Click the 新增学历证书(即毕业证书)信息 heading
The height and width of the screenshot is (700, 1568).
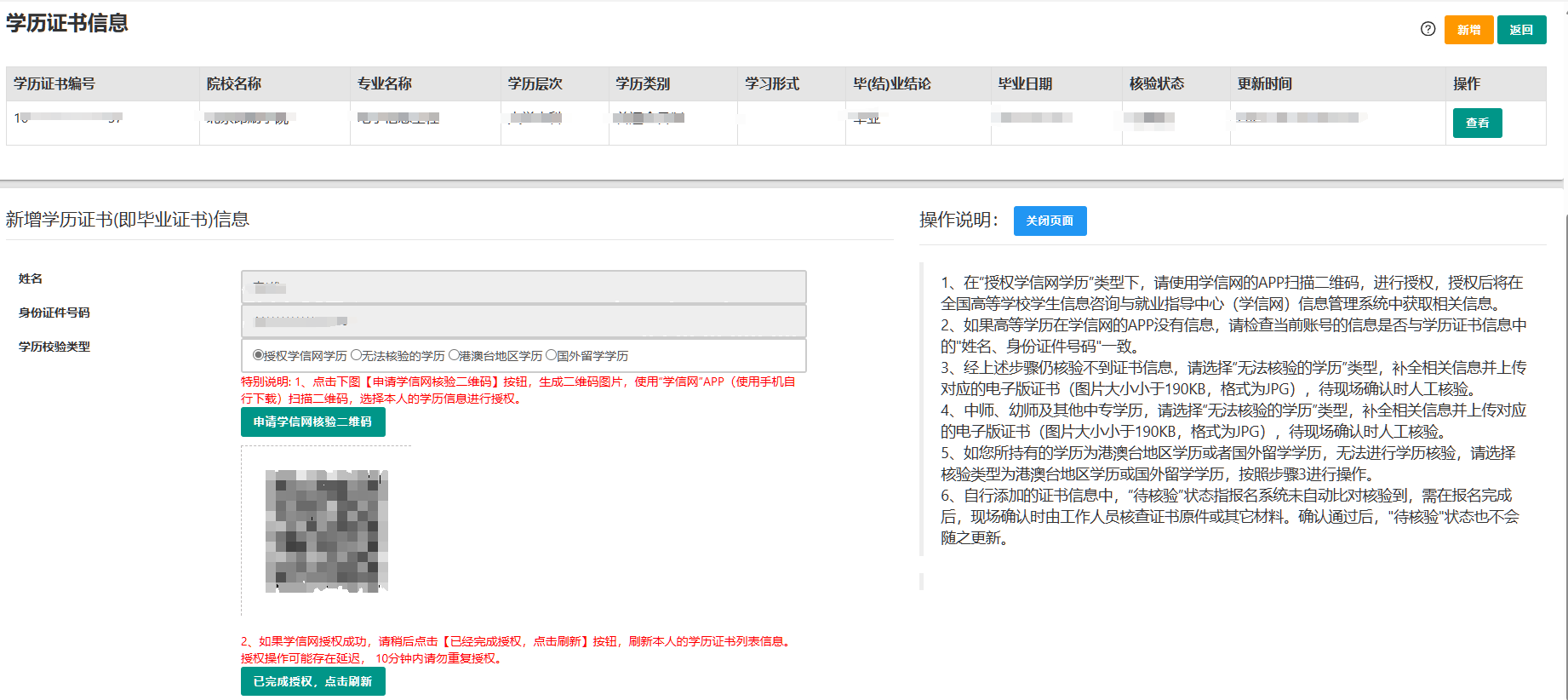tap(128, 220)
